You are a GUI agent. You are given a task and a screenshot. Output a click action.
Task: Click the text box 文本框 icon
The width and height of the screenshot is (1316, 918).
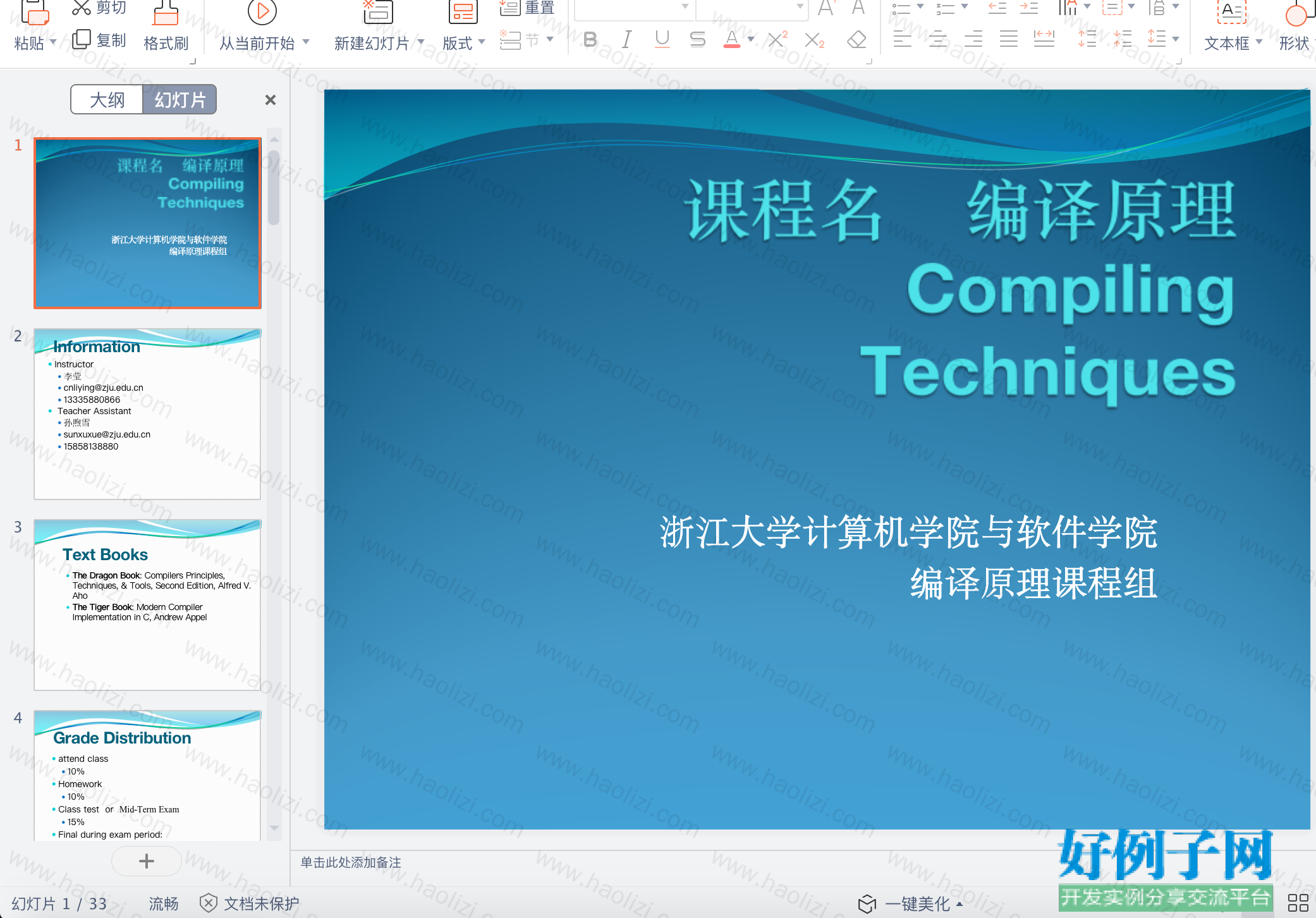point(1231,11)
